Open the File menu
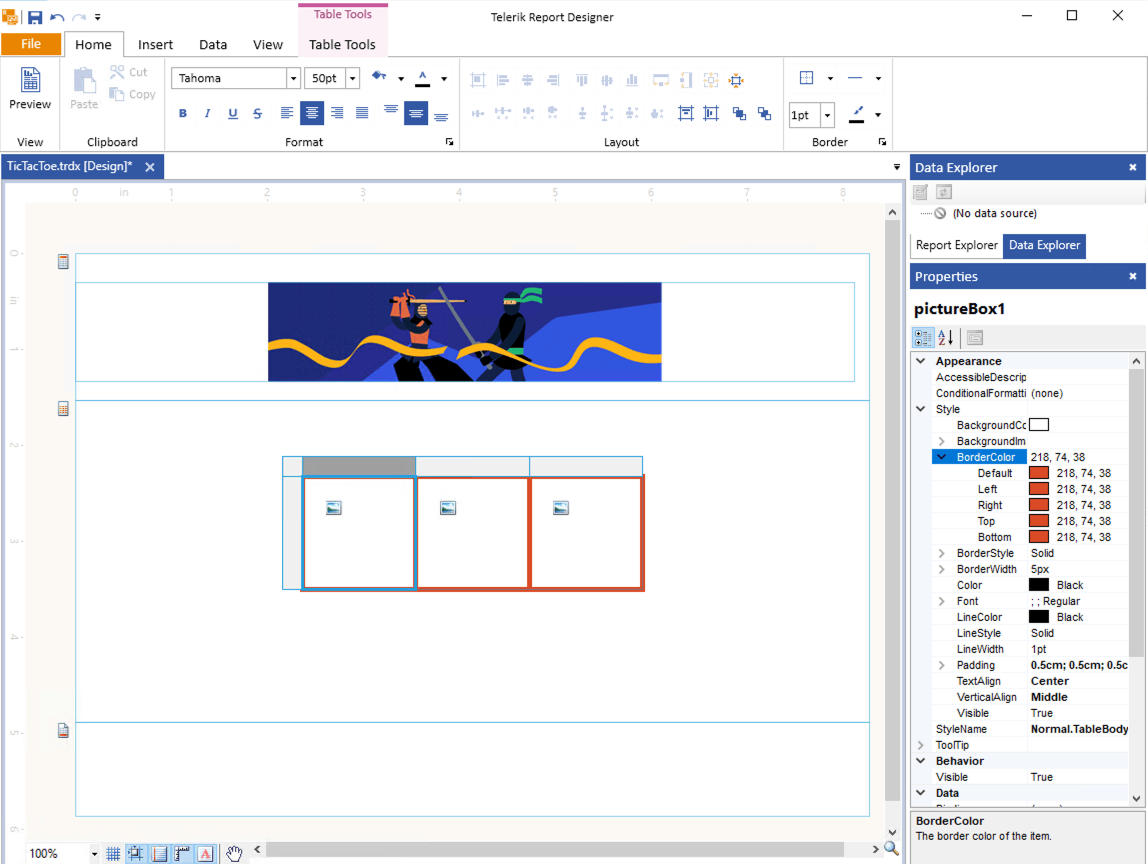The height and width of the screenshot is (864, 1148). click(31, 44)
